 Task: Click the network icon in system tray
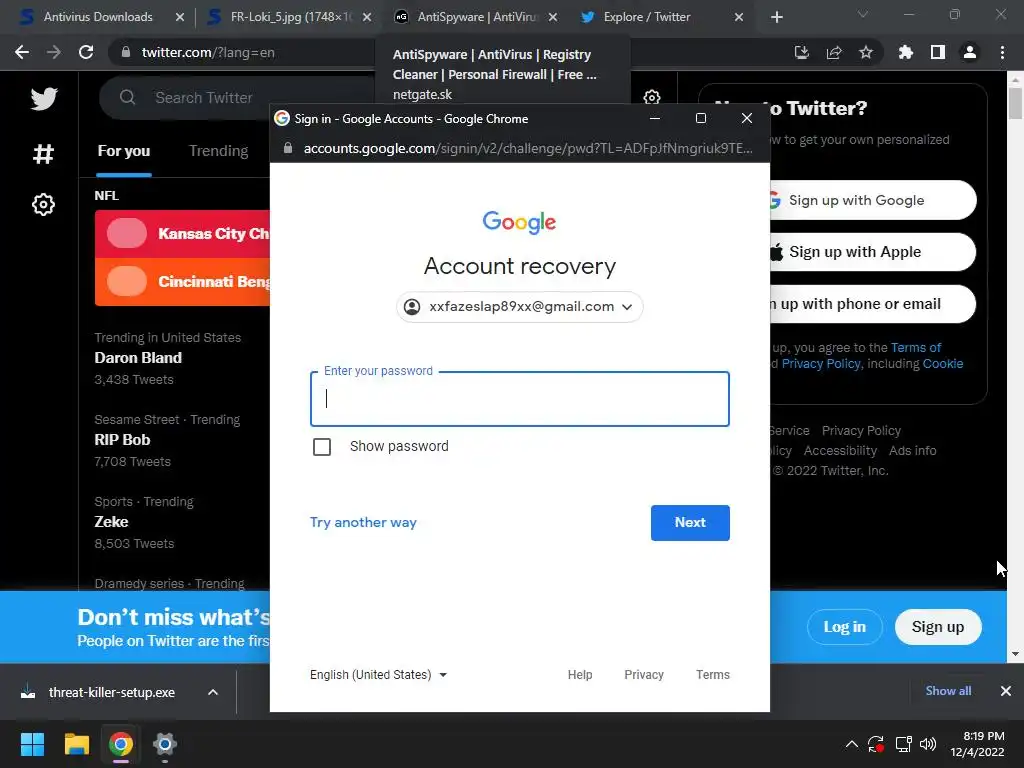[904, 744]
